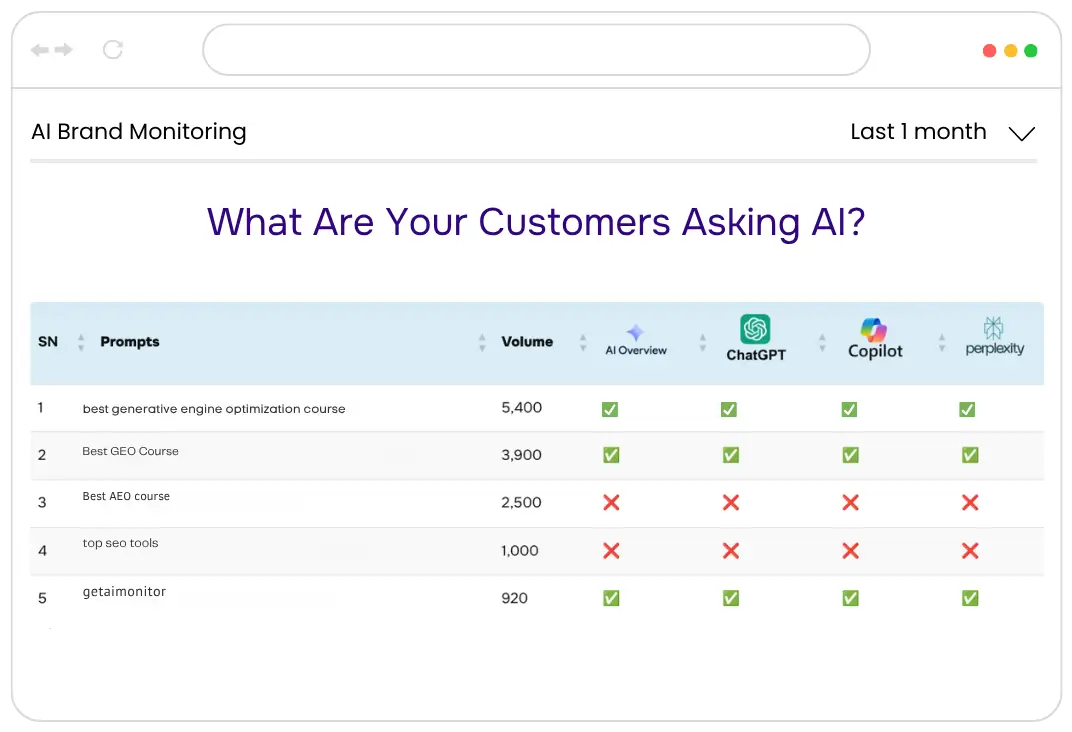Click the browser forward arrow
The height and width of the screenshot is (732, 1072).
(64, 50)
